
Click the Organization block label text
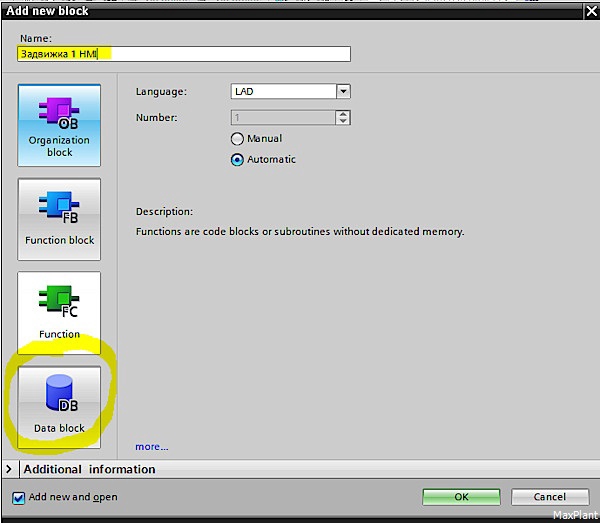tap(59, 146)
